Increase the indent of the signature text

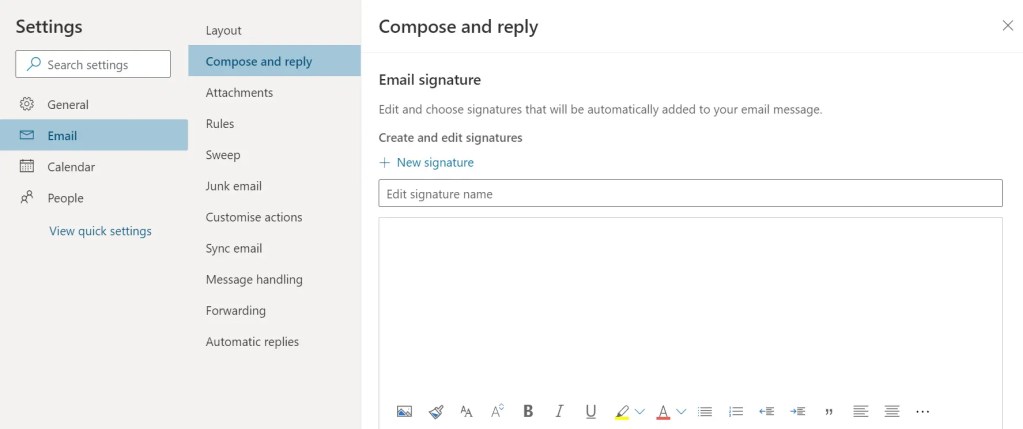click(797, 411)
